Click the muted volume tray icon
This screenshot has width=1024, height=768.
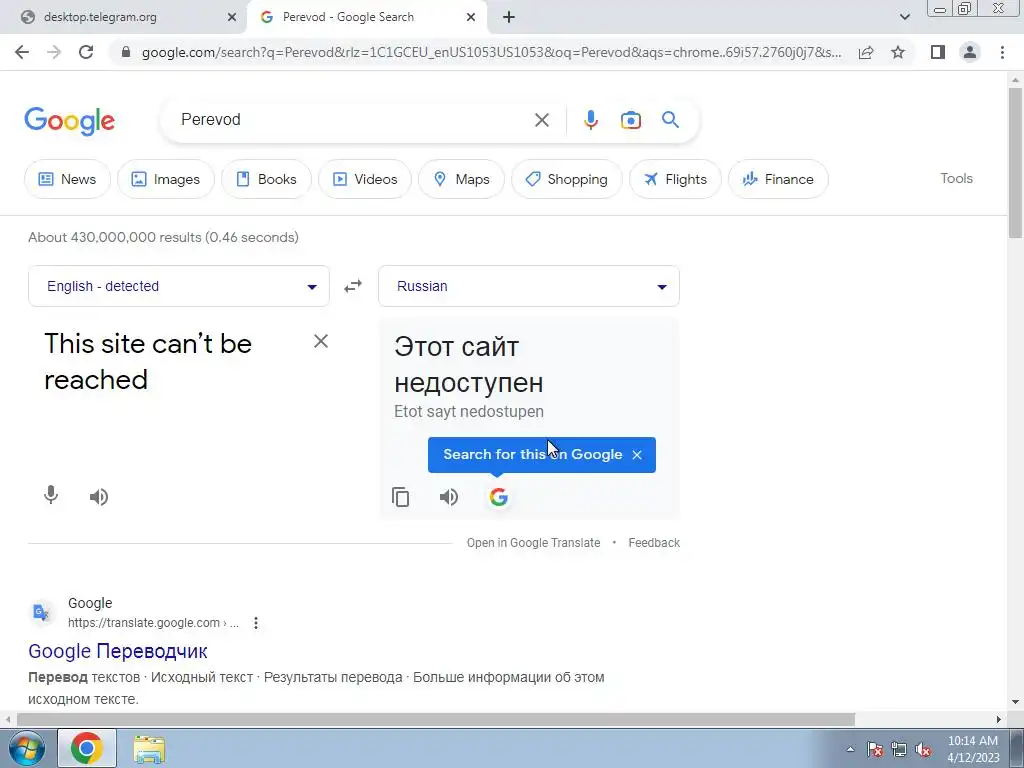coord(923,750)
